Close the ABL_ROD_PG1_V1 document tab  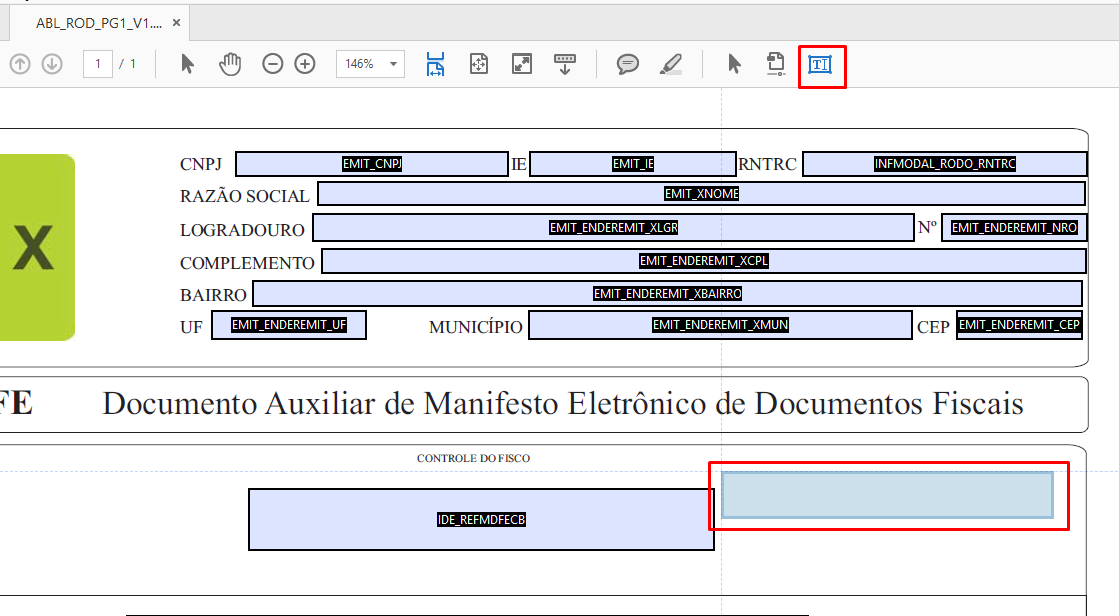pos(176,22)
